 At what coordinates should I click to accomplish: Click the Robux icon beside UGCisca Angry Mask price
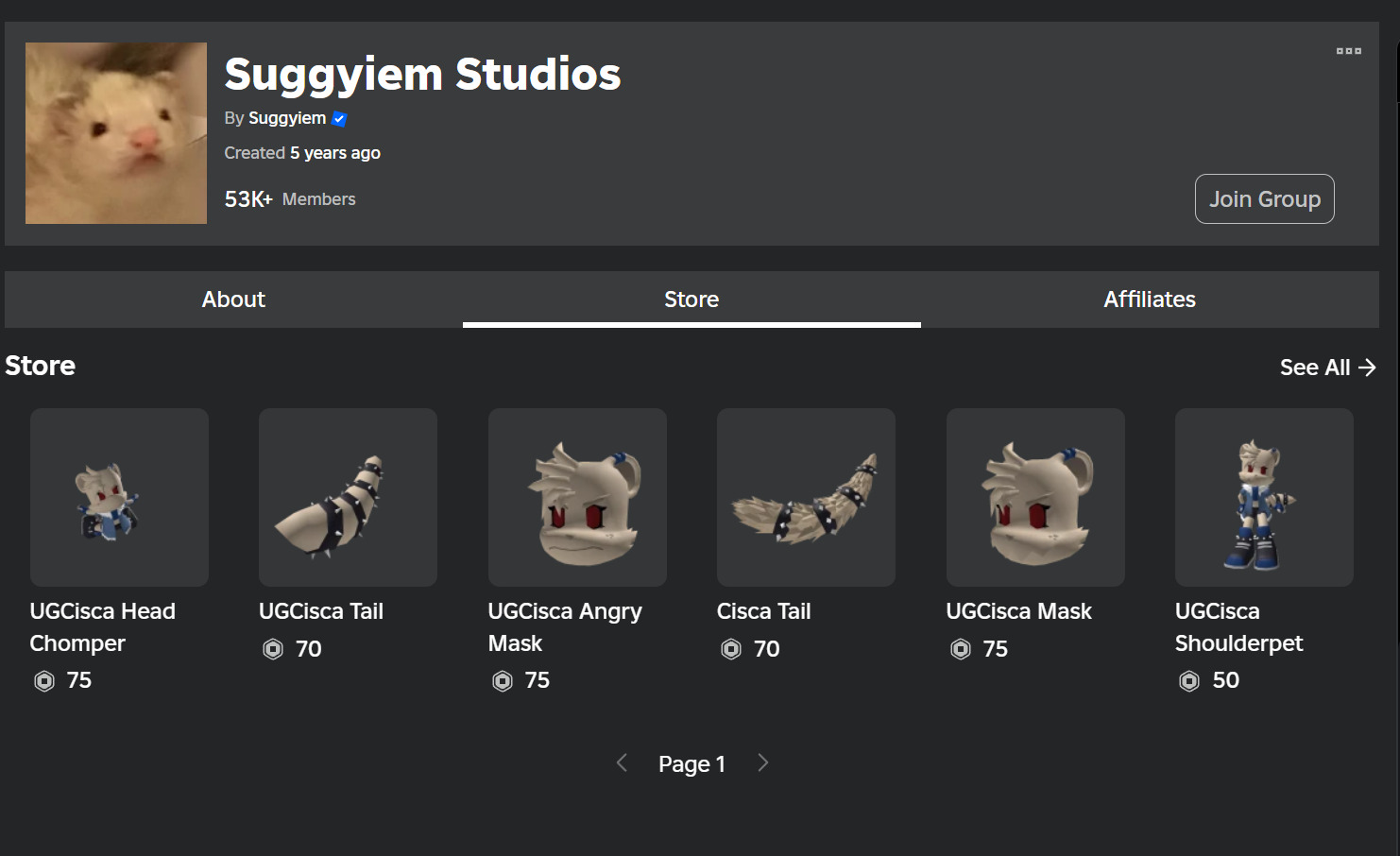click(503, 680)
